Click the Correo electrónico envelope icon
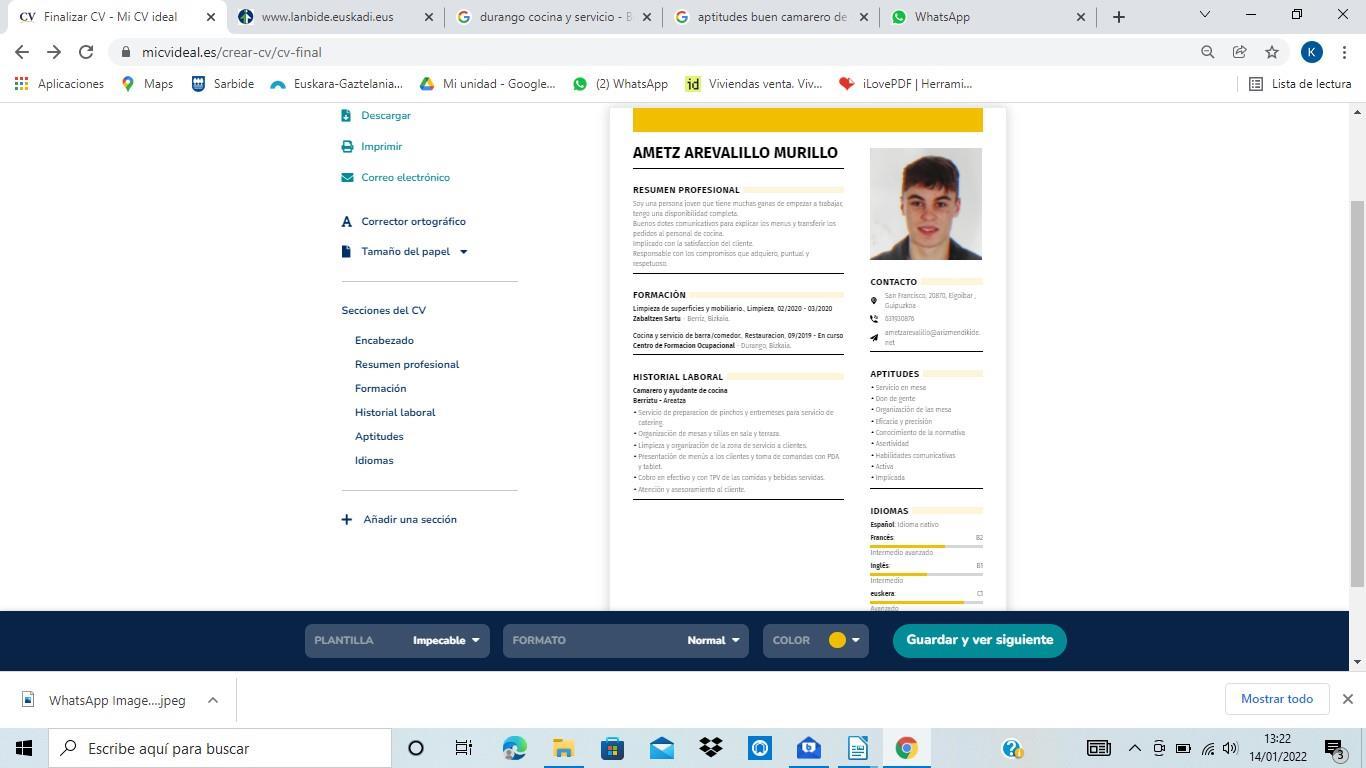 [x=347, y=178]
